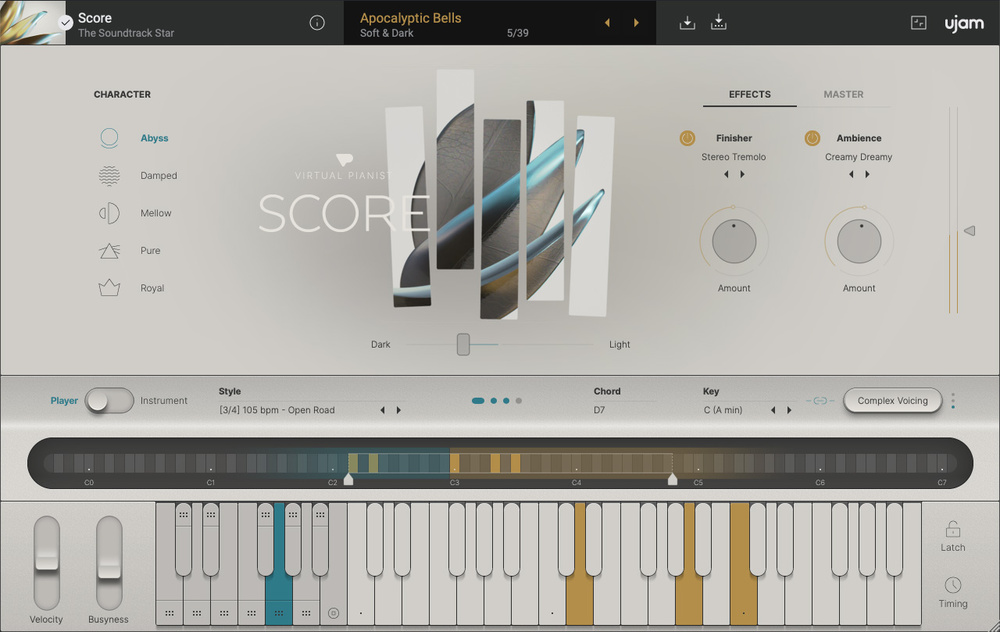Switch to the MASTER tab
This screenshot has width=1000, height=632.
843,94
